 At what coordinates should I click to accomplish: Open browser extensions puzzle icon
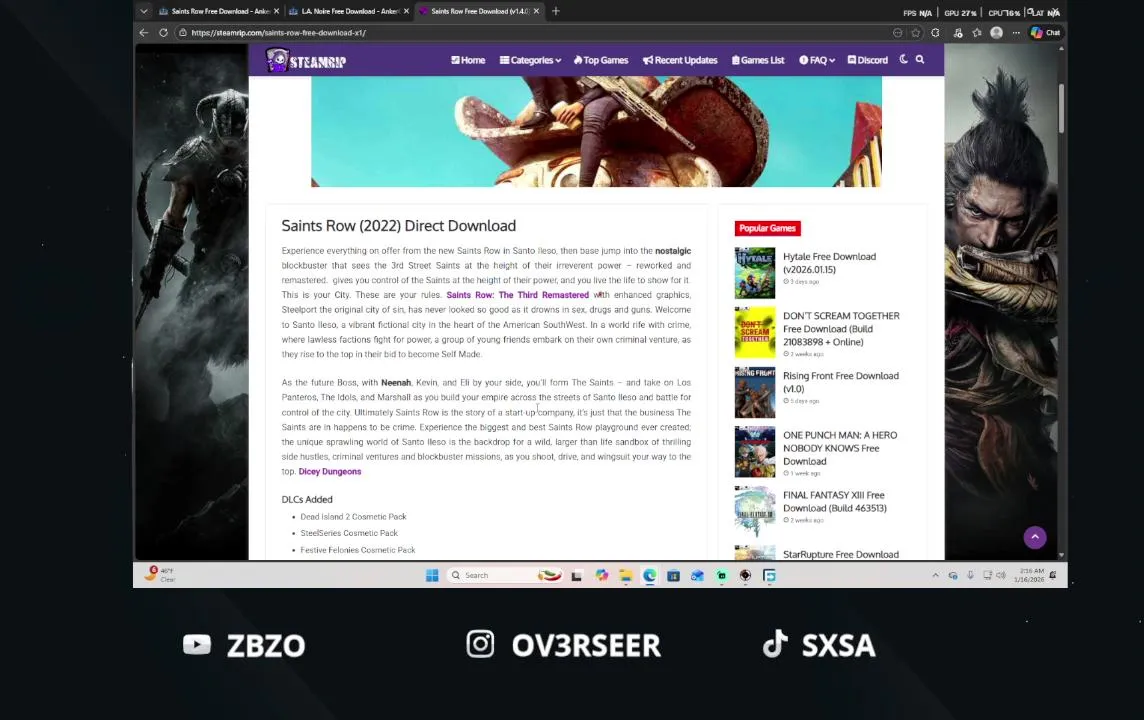pos(935,33)
